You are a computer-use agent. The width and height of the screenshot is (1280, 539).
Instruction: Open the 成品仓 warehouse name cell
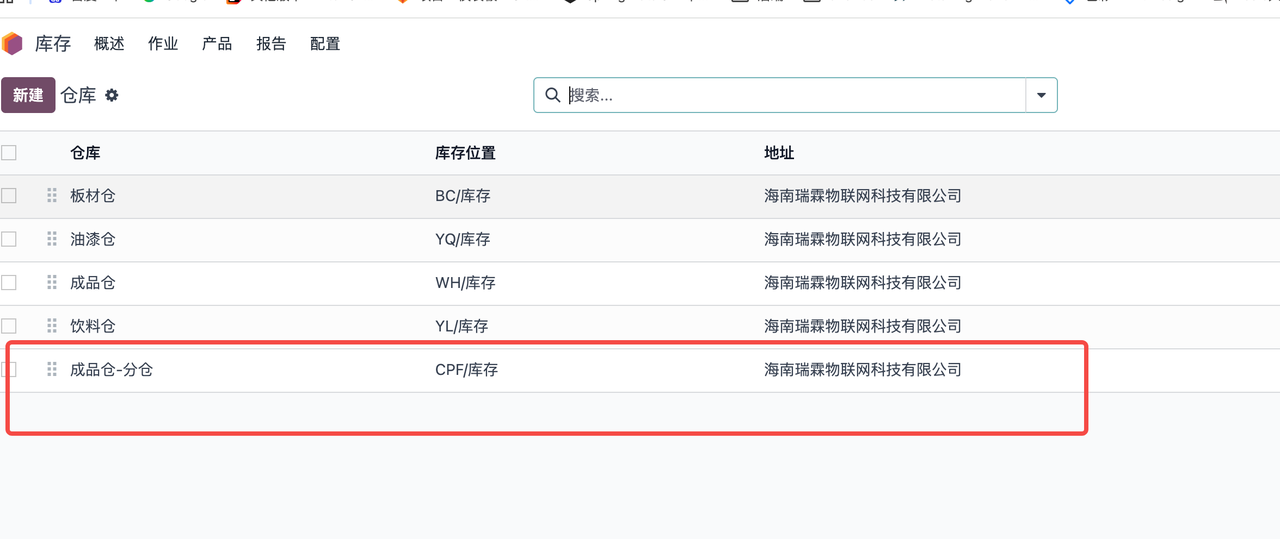(93, 283)
